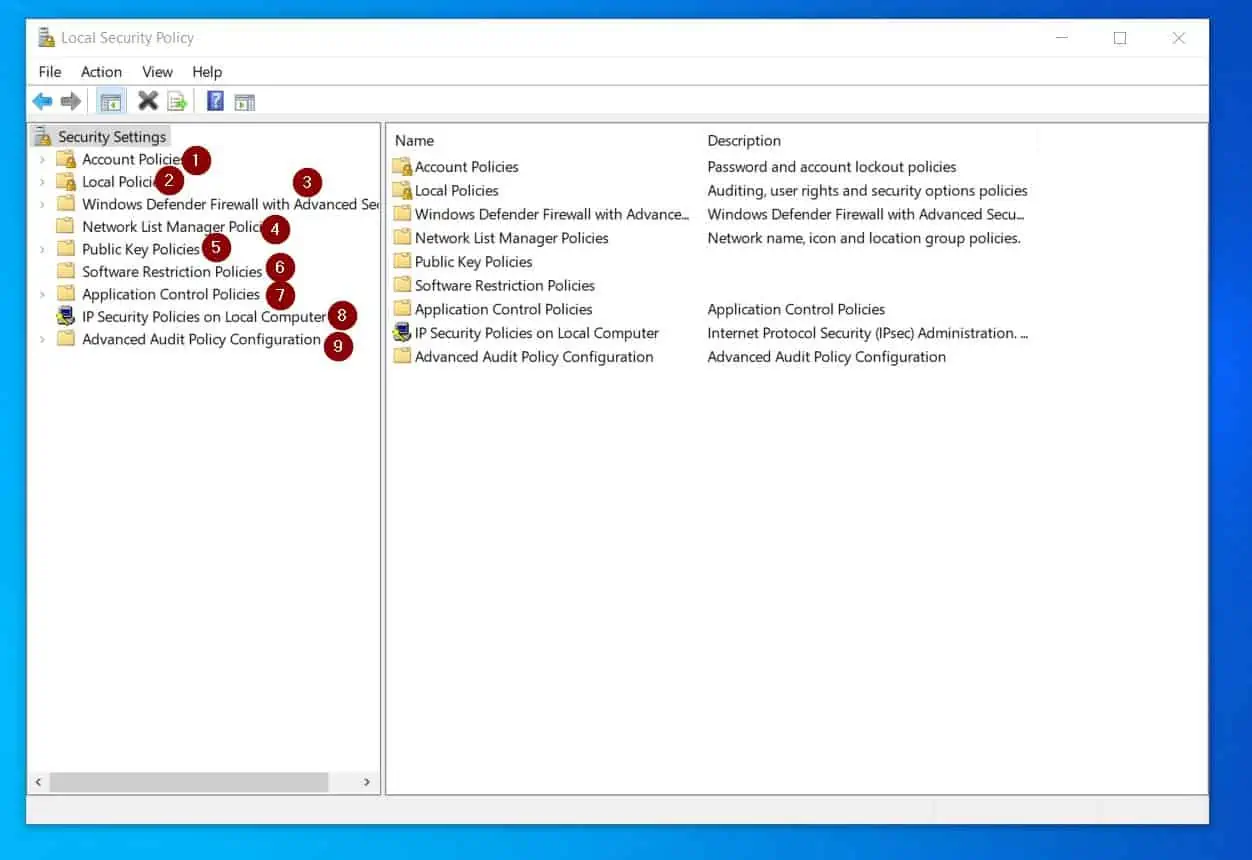Screen dimensions: 1252x860
Task: Expand Advanced Audit Policy Configuration node
Action: click(41, 340)
